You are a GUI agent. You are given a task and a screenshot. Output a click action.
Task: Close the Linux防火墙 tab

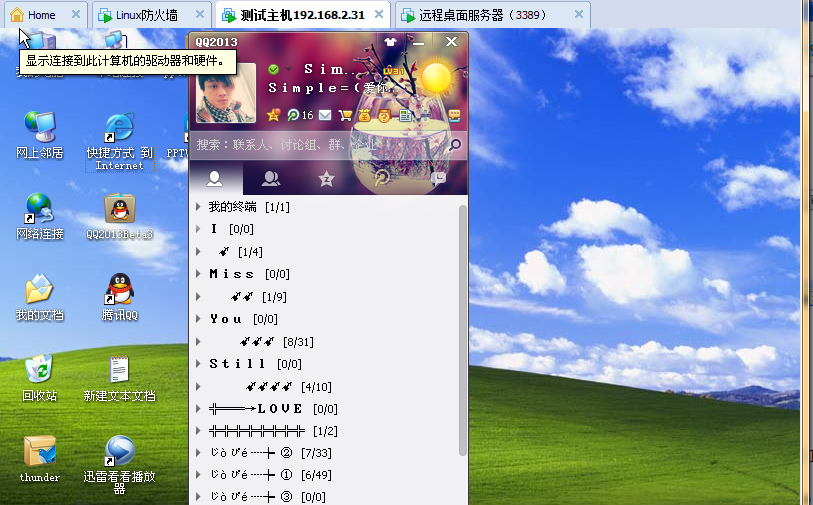click(200, 15)
